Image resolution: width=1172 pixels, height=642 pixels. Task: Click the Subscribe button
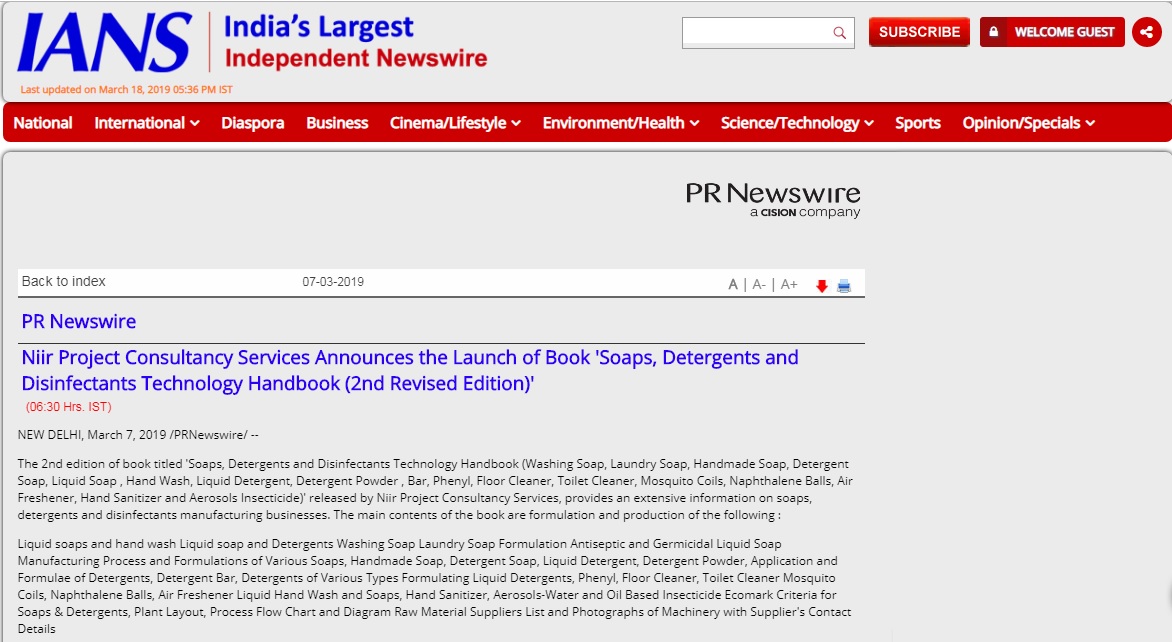click(x=919, y=32)
